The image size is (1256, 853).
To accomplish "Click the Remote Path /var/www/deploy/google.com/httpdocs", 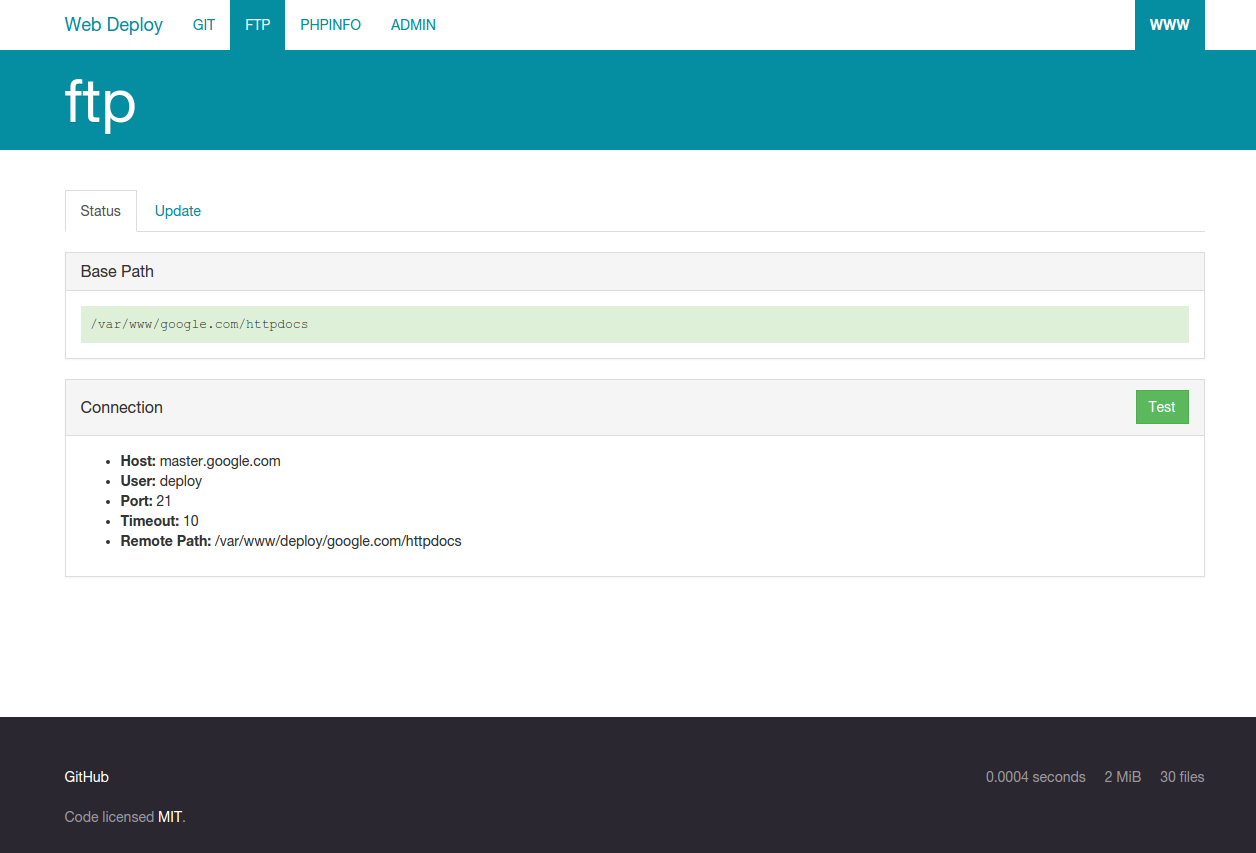I will 338,541.
